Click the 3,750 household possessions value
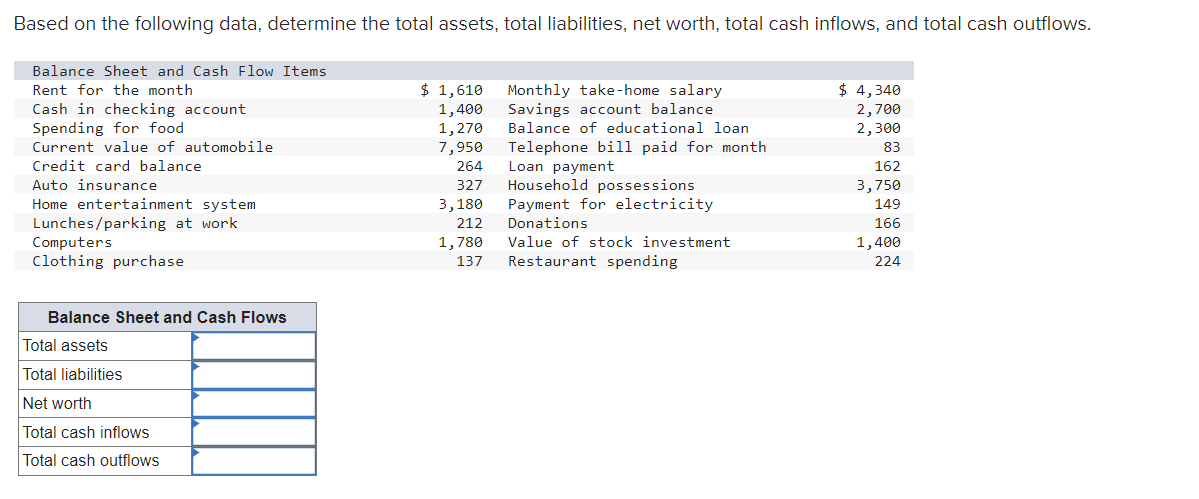 tap(879, 186)
